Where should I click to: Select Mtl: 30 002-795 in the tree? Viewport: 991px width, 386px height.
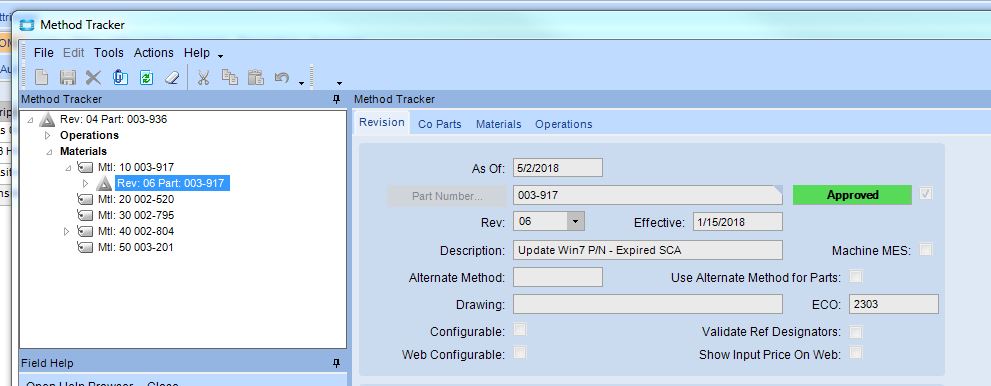pyautogui.click(x=136, y=215)
